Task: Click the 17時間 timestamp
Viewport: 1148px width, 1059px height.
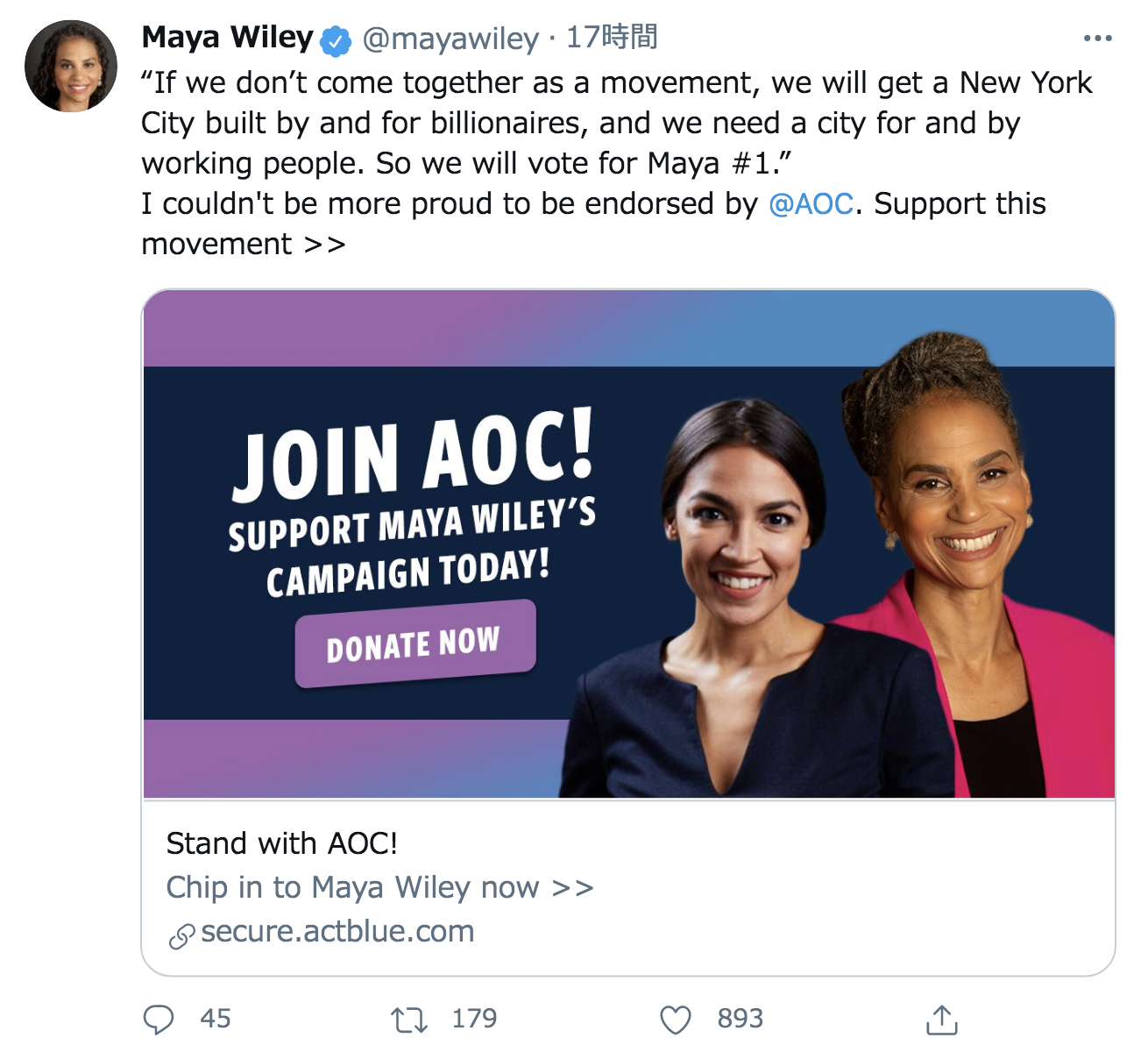Action: [612, 38]
